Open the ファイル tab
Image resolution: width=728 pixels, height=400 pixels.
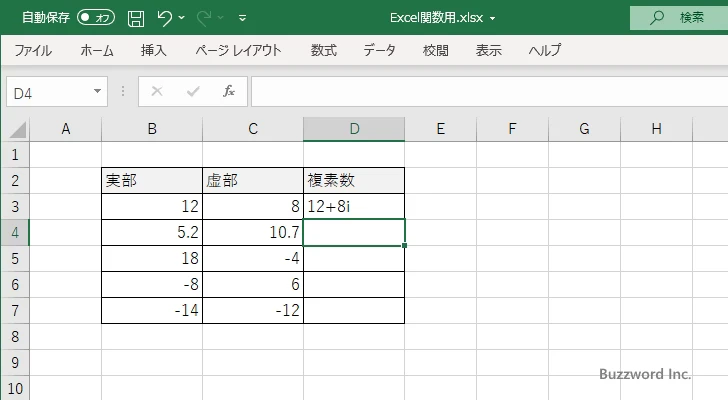click(x=33, y=50)
